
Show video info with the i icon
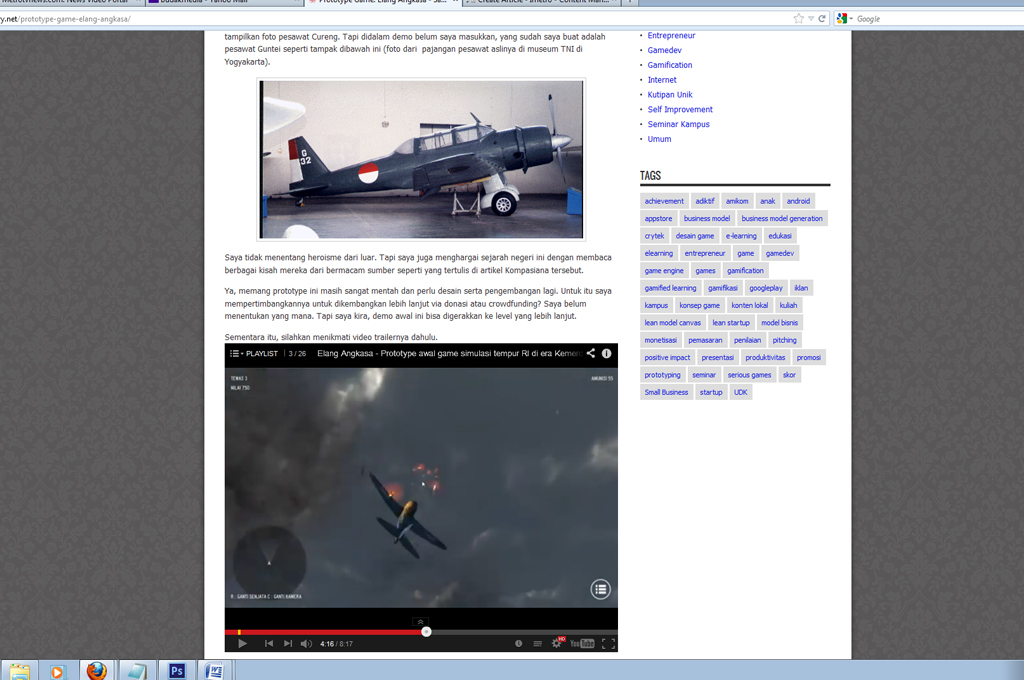tap(606, 353)
